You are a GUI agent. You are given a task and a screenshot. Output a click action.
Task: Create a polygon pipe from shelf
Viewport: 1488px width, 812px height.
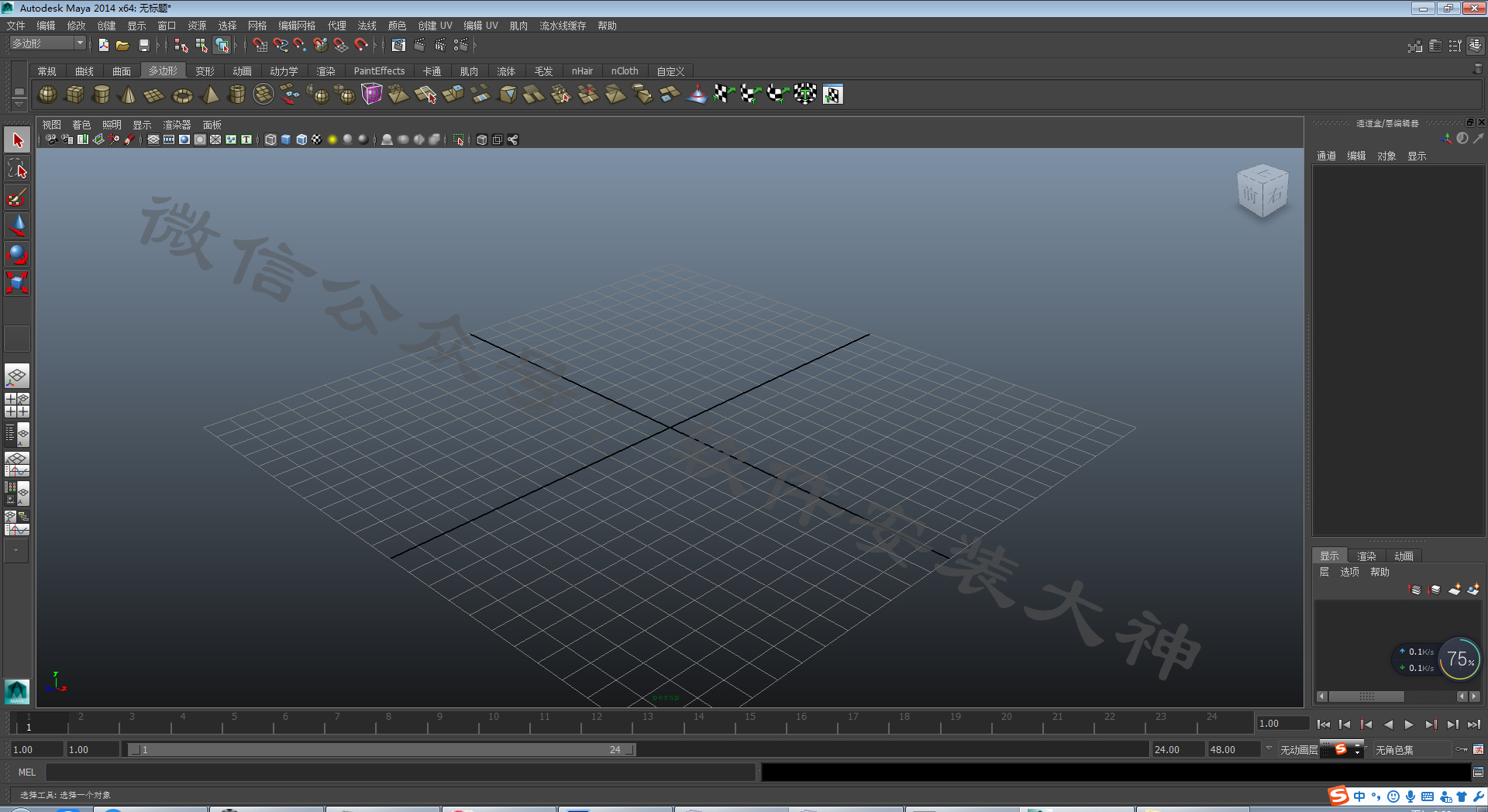pos(236,95)
